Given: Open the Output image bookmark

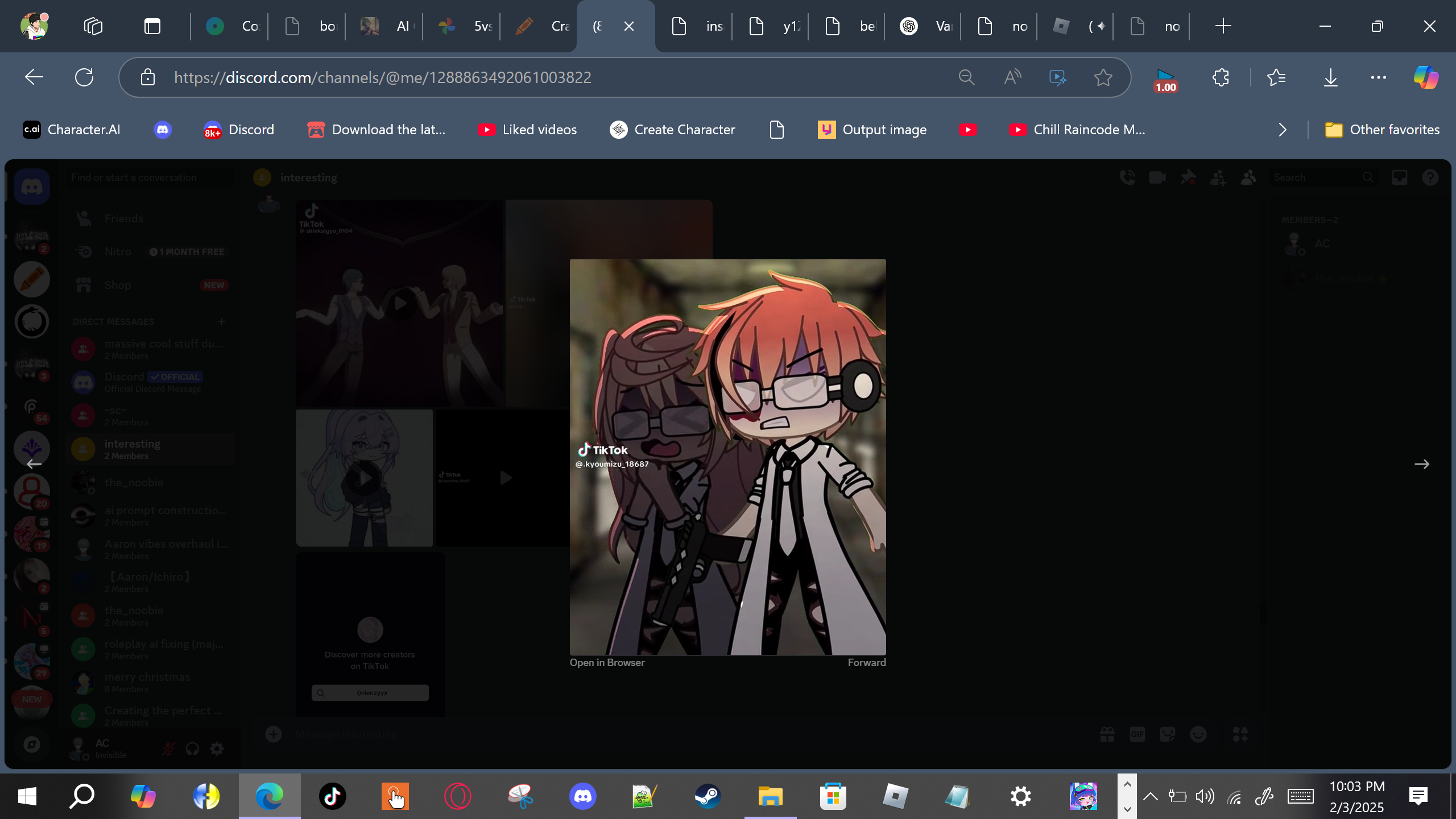Looking at the screenshot, I should click(x=872, y=130).
